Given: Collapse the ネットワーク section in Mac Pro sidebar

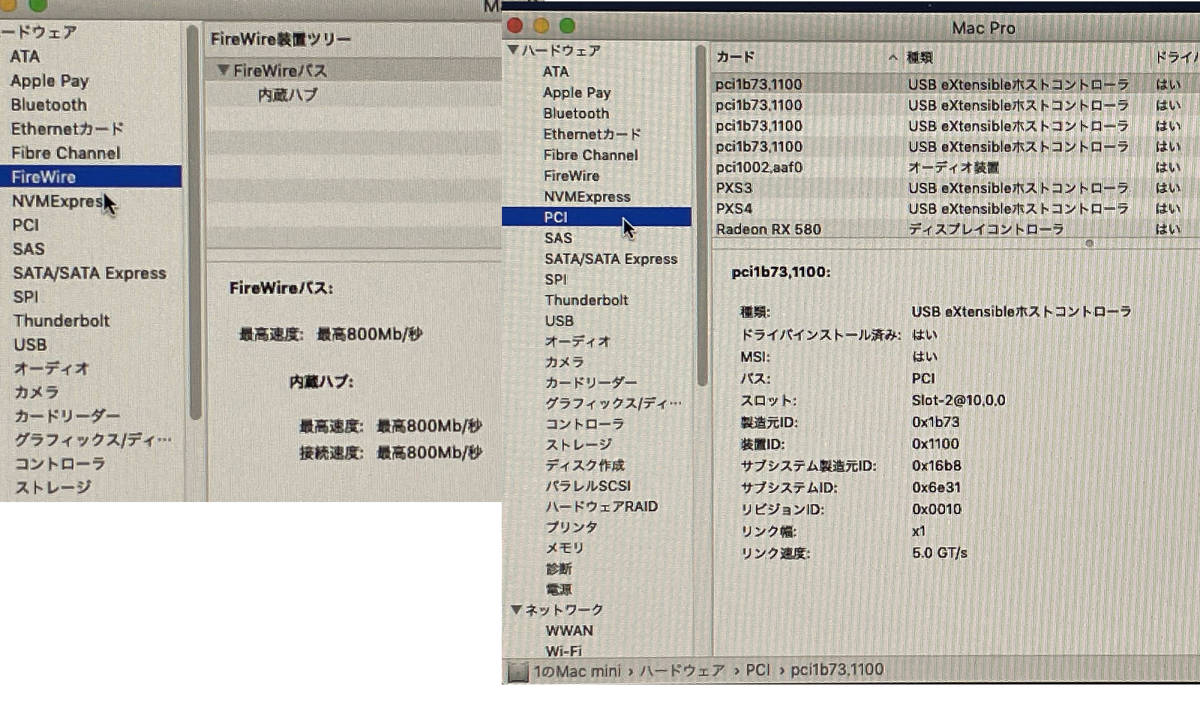Looking at the screenshot, I should (x=516, y=609).
